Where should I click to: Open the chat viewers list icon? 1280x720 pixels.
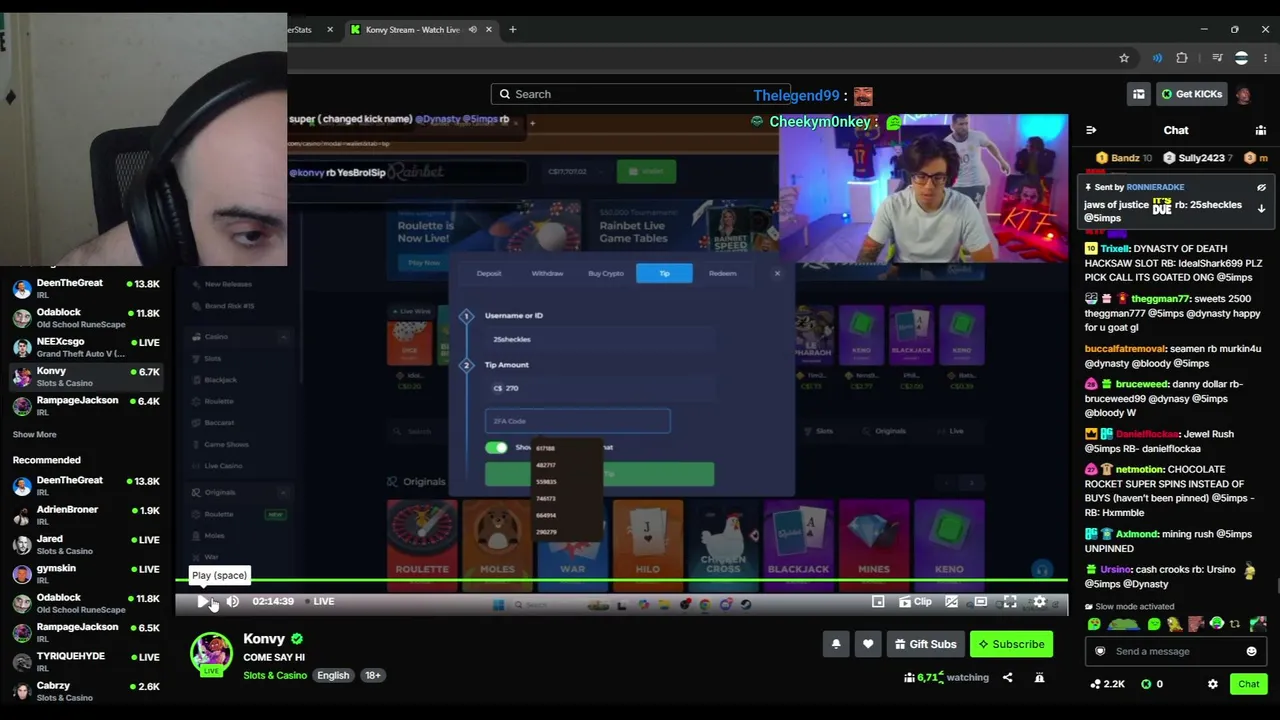point(1260,130)
